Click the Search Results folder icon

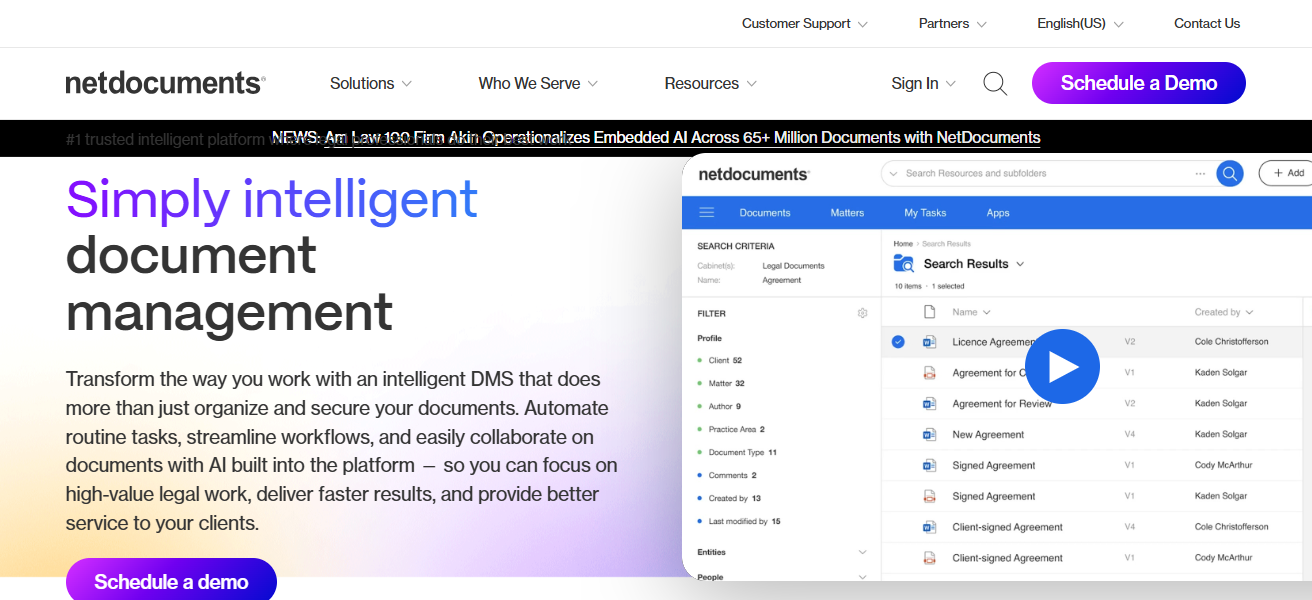point(904,264)
